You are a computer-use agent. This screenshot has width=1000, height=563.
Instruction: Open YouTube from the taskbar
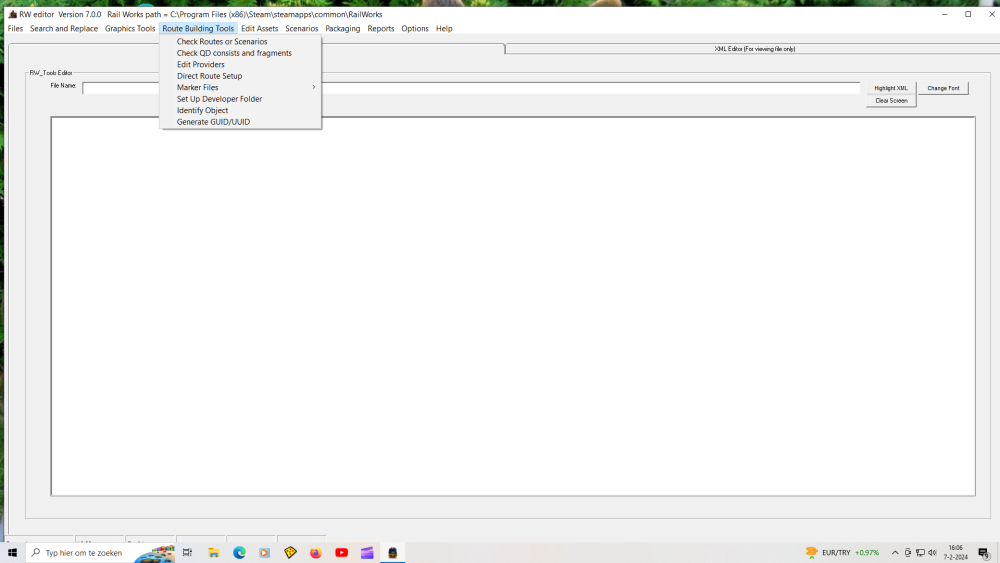342,552
